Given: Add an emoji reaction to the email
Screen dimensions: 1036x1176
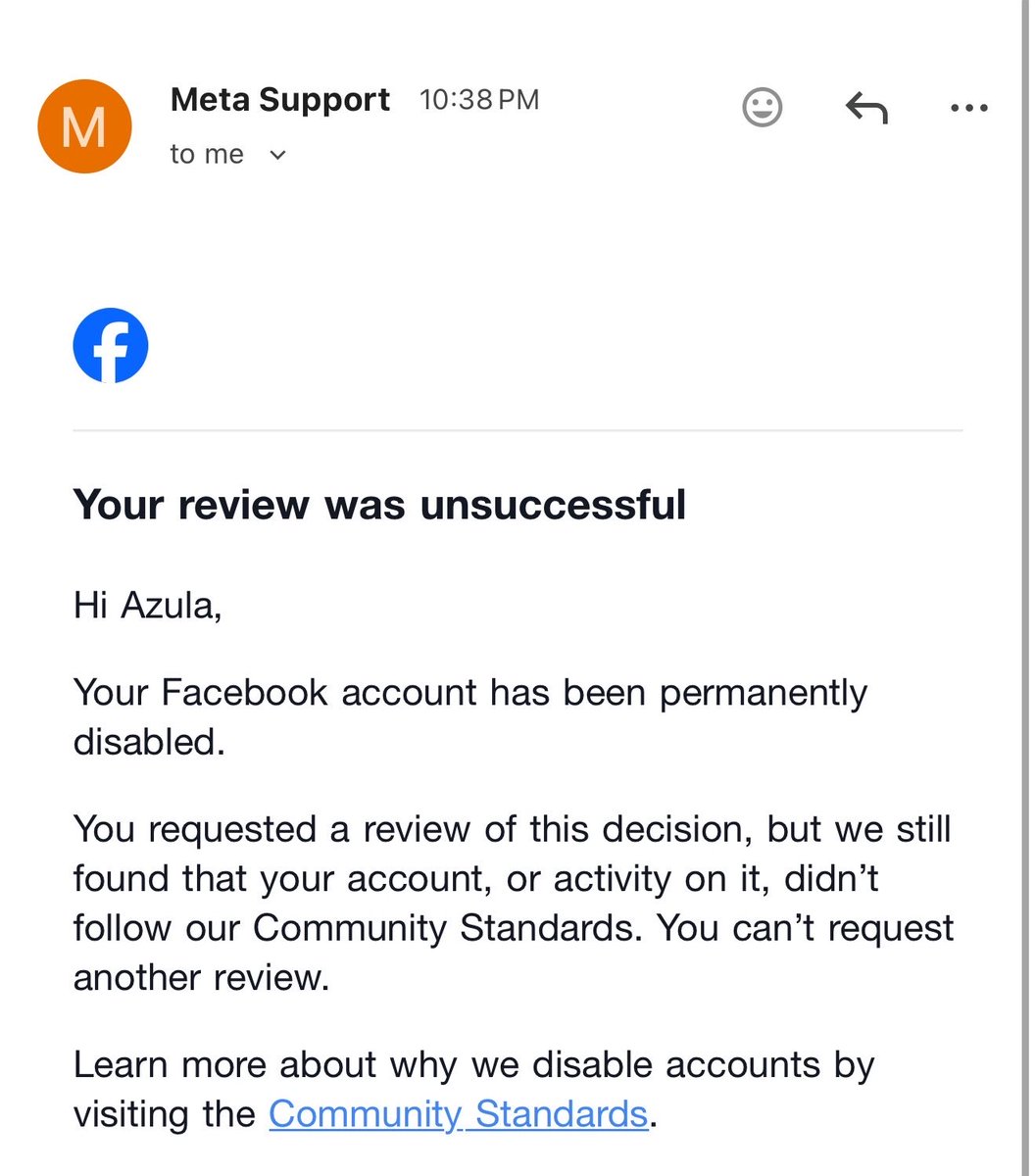Looking at the screenshot, I should 762,107.
